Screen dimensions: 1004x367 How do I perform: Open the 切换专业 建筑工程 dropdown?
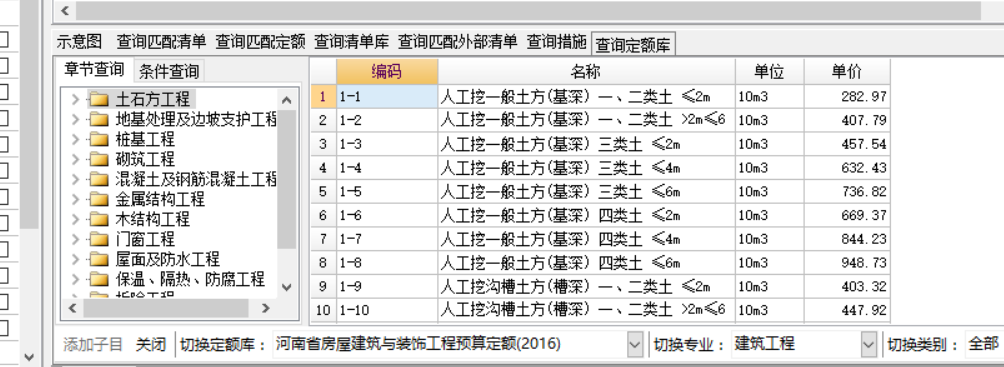pyautogui.click(x=868, y=345)
